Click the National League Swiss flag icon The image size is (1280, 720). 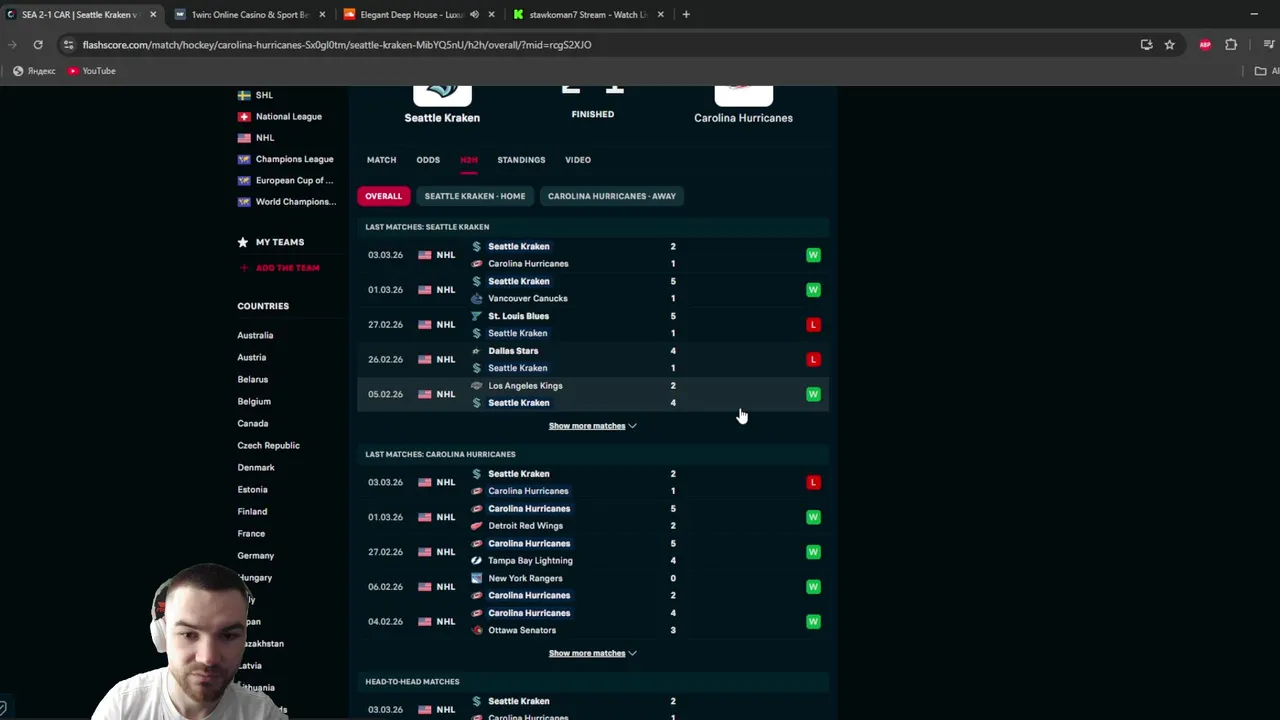pos(244,116)
